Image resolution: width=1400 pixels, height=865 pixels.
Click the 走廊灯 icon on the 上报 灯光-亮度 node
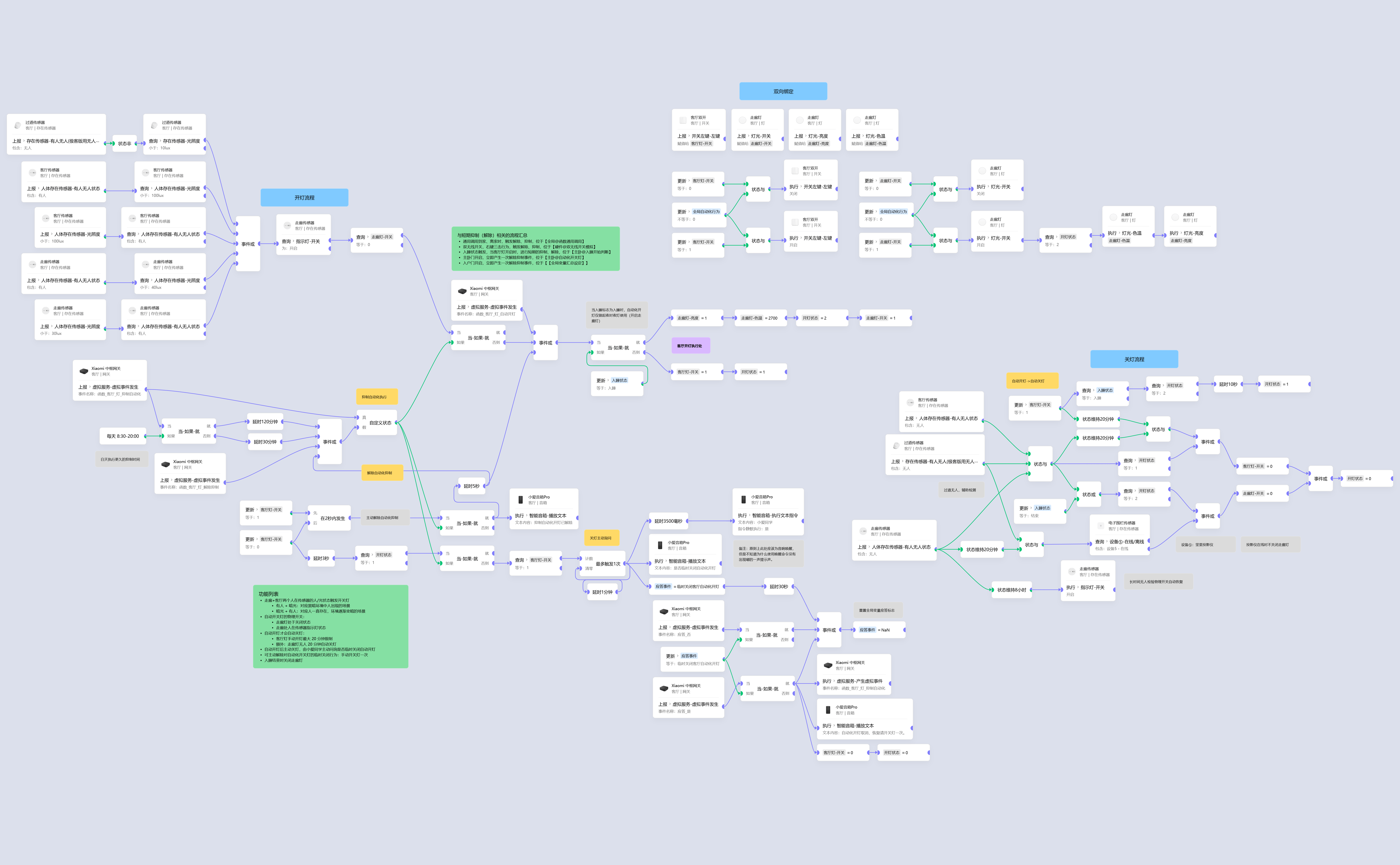tap(800, 120)
